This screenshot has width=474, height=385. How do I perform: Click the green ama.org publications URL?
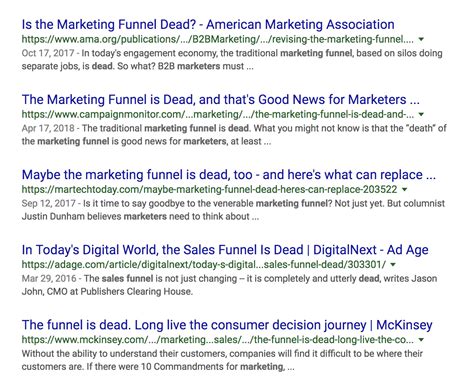(217, 39)
